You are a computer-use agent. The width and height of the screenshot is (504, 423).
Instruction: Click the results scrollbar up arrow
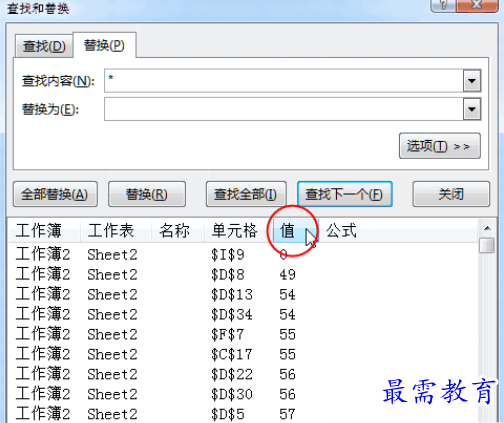point(487,228)
